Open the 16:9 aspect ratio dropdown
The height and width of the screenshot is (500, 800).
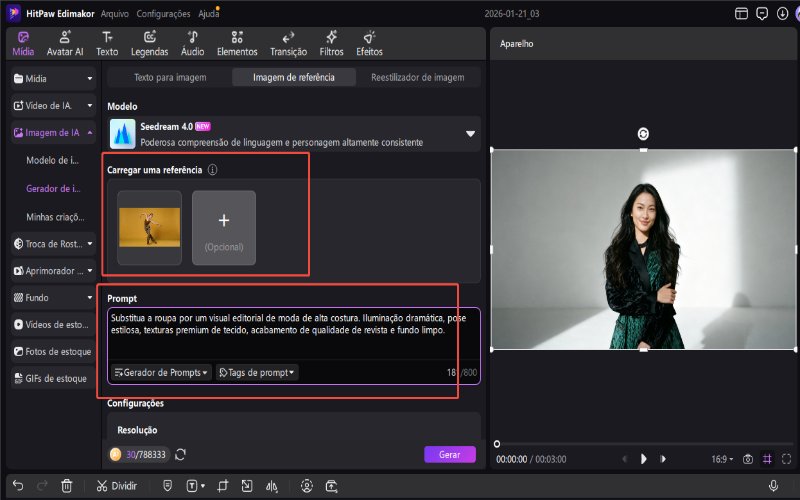point(722,459)
